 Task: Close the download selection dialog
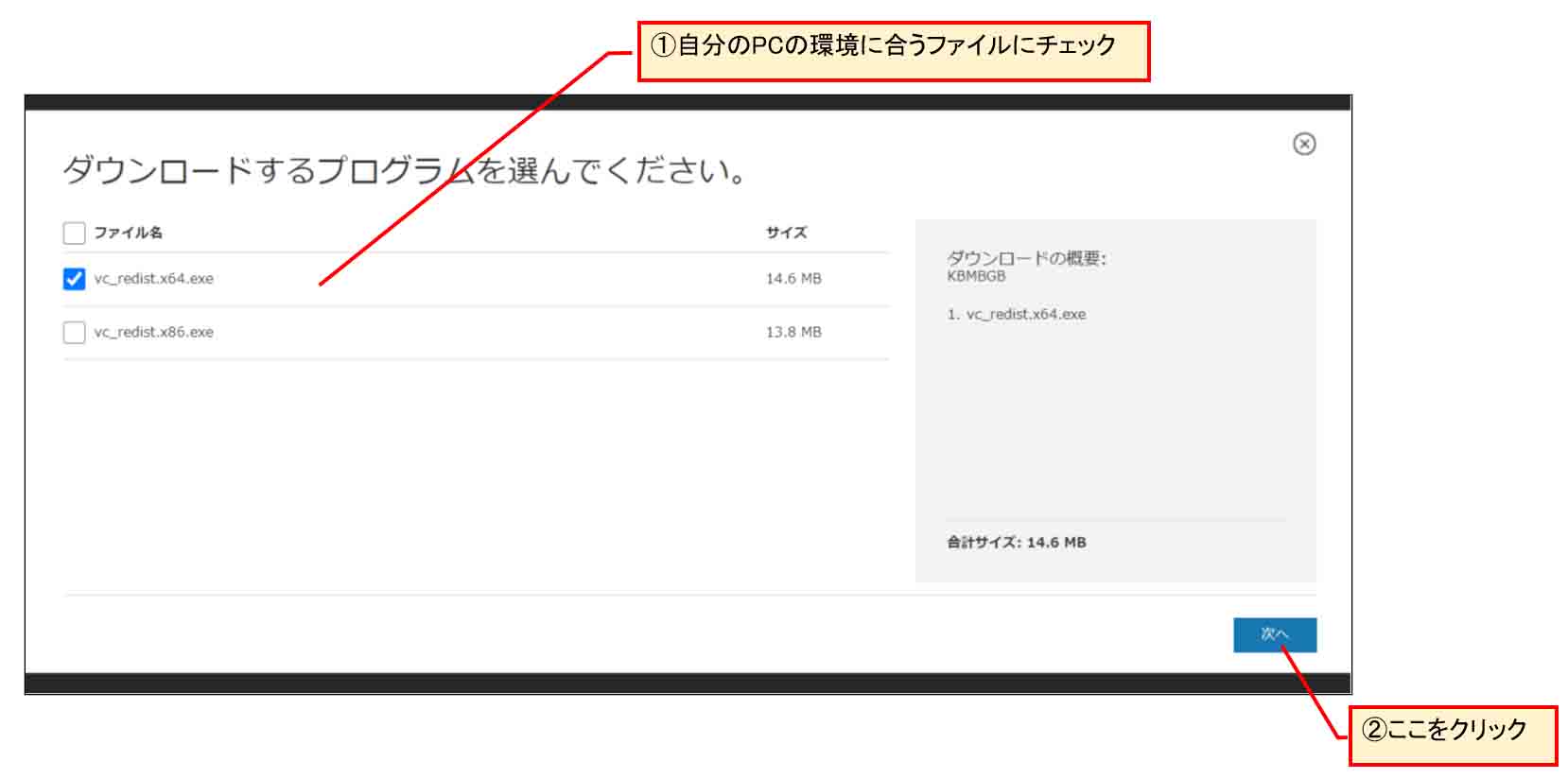pyautogui.click(x=1303, y=144)
